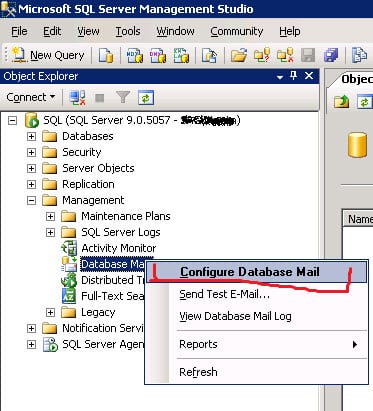Expand the Legacy folder
Image resolution: width=373 pixels, height=411 pixels.
click(50, 312)
